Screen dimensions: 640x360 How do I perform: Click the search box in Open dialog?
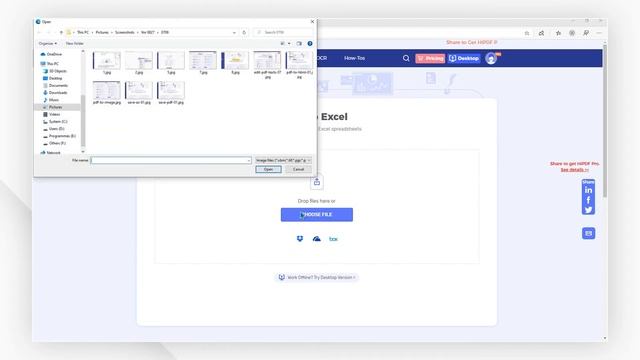point(283,32)
